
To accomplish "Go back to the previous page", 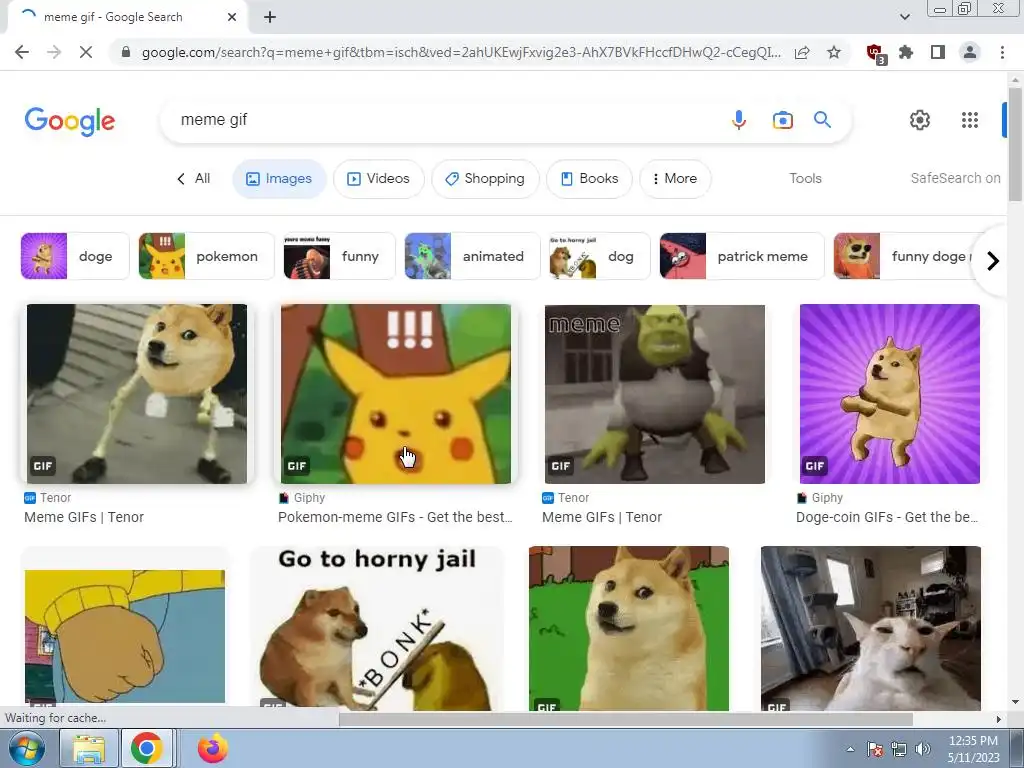I will (x=22, y=52).
